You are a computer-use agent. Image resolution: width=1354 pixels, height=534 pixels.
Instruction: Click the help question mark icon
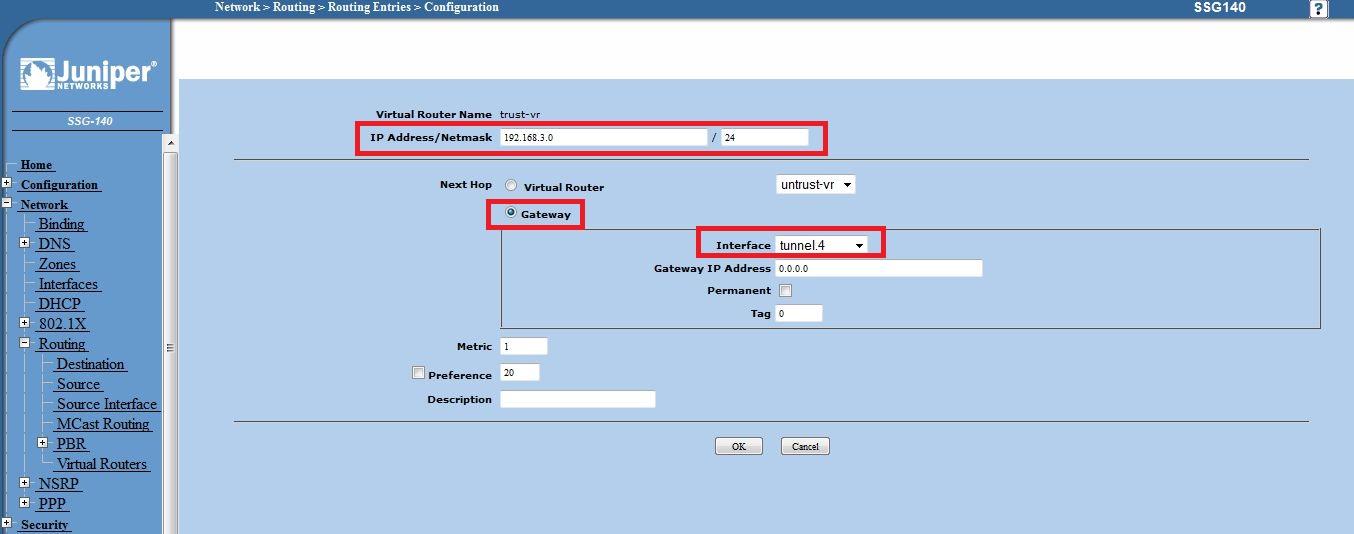click(1320, 9)
